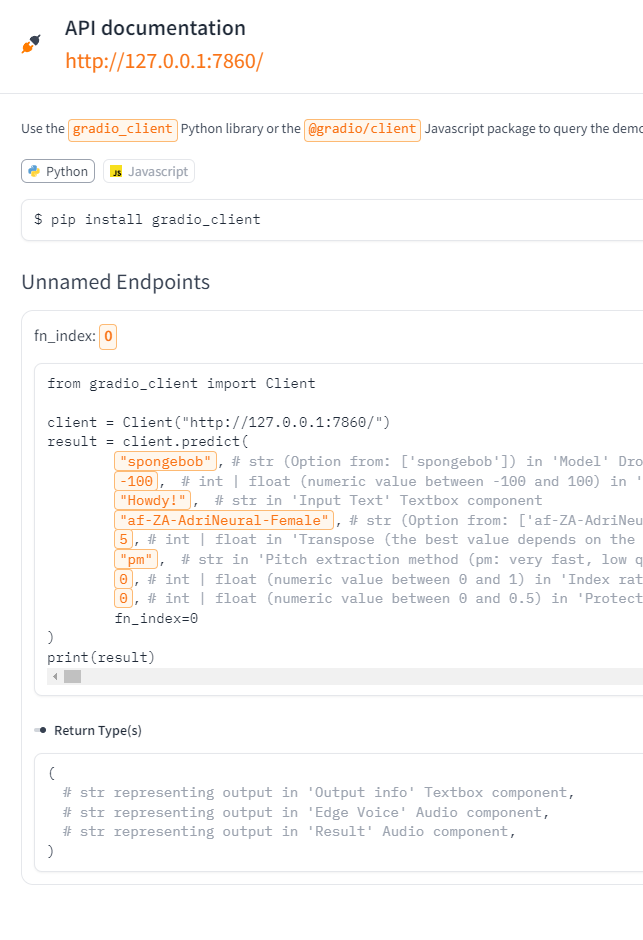Screen dimensions: 643x940
Task: Click the JS logo icon
Action: pos(116,171)
